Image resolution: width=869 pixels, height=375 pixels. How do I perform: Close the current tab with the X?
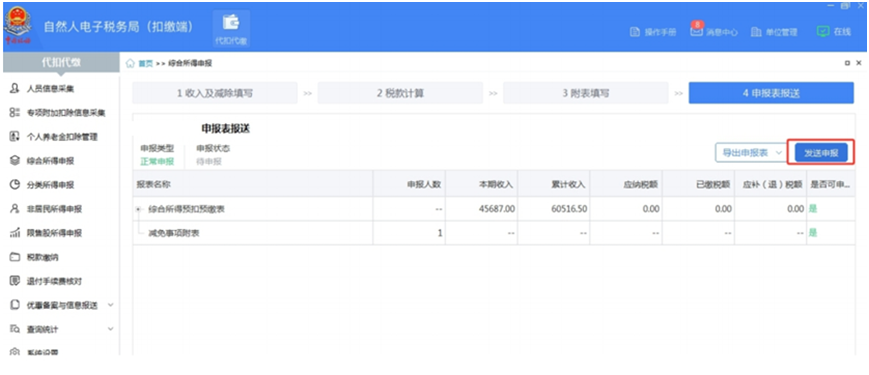tap(858, 63)
